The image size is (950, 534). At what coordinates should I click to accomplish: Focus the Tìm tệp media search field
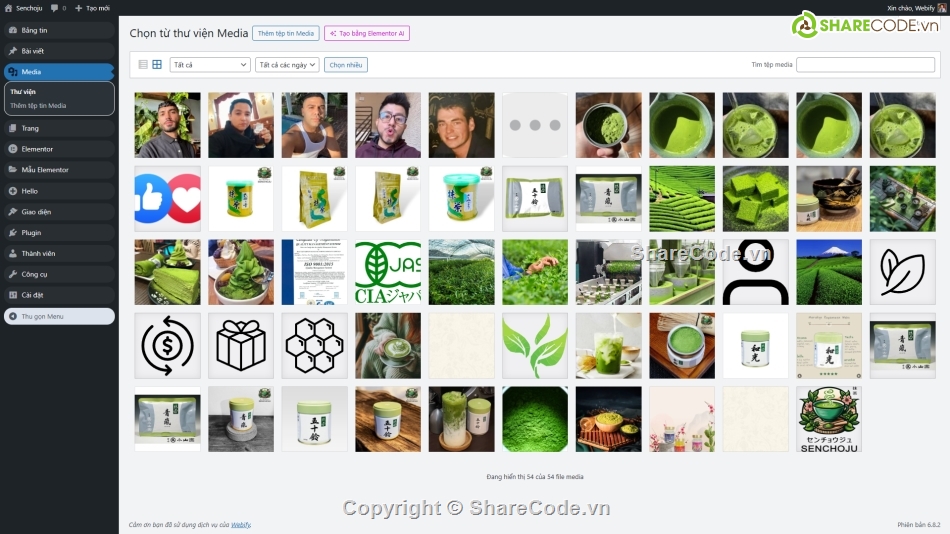point(865,64)
